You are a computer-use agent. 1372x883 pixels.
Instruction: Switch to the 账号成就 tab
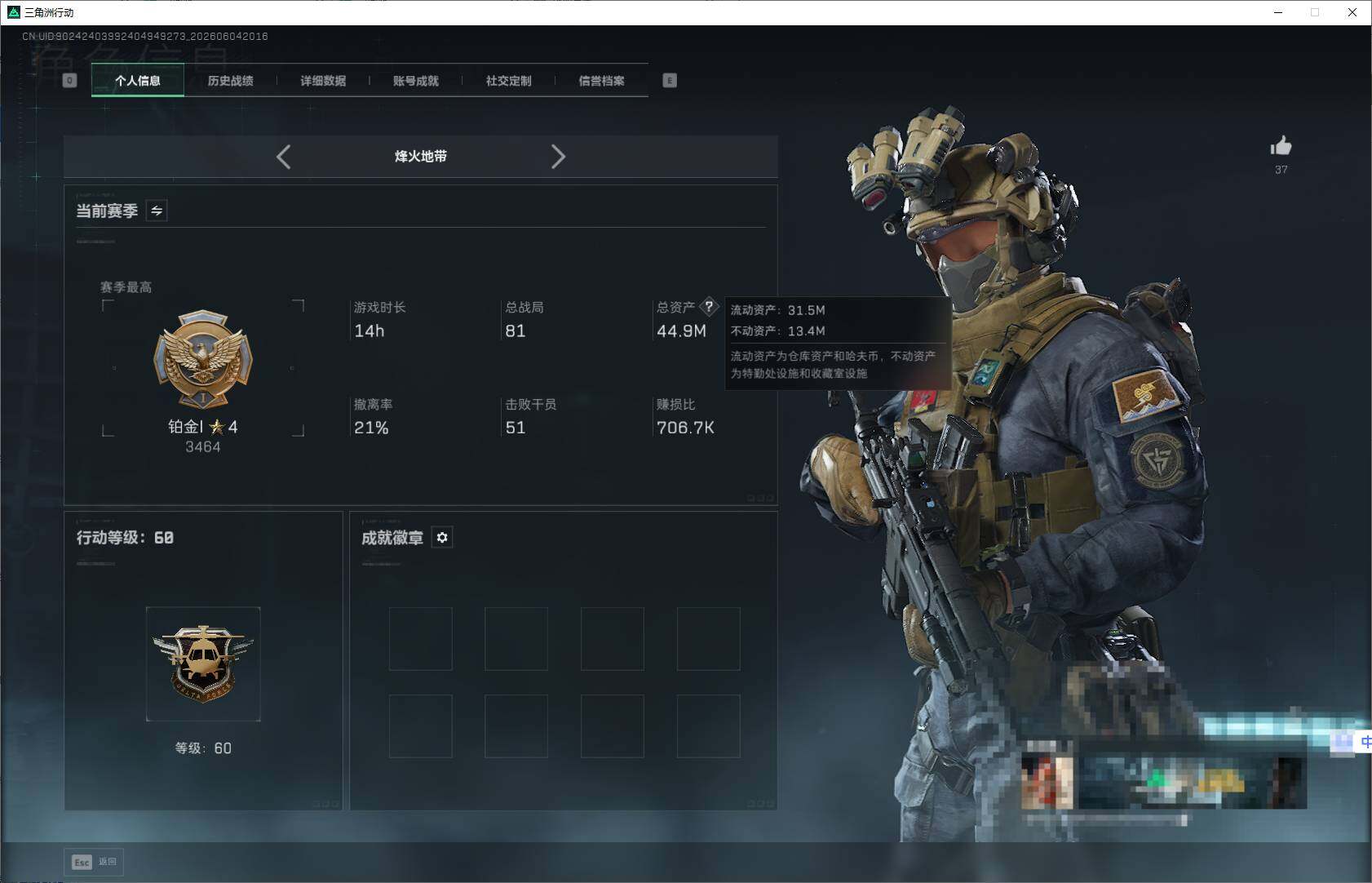tap(416, 81)
